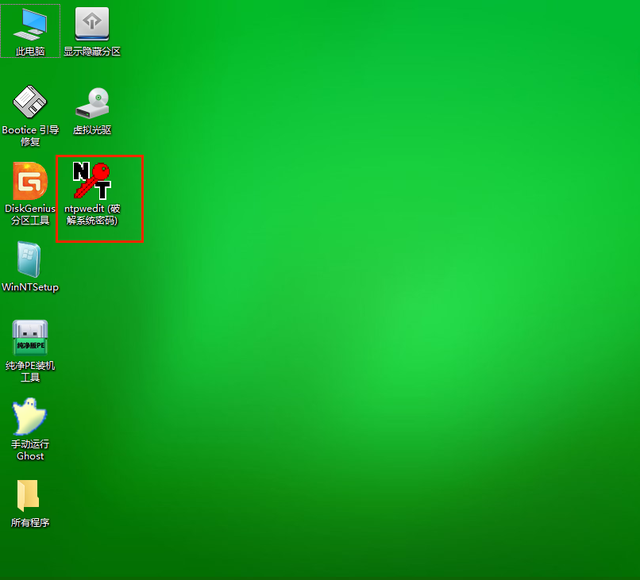
Task: Select the Bootice 引导修复 floppy icon
Action: point(30,102)
